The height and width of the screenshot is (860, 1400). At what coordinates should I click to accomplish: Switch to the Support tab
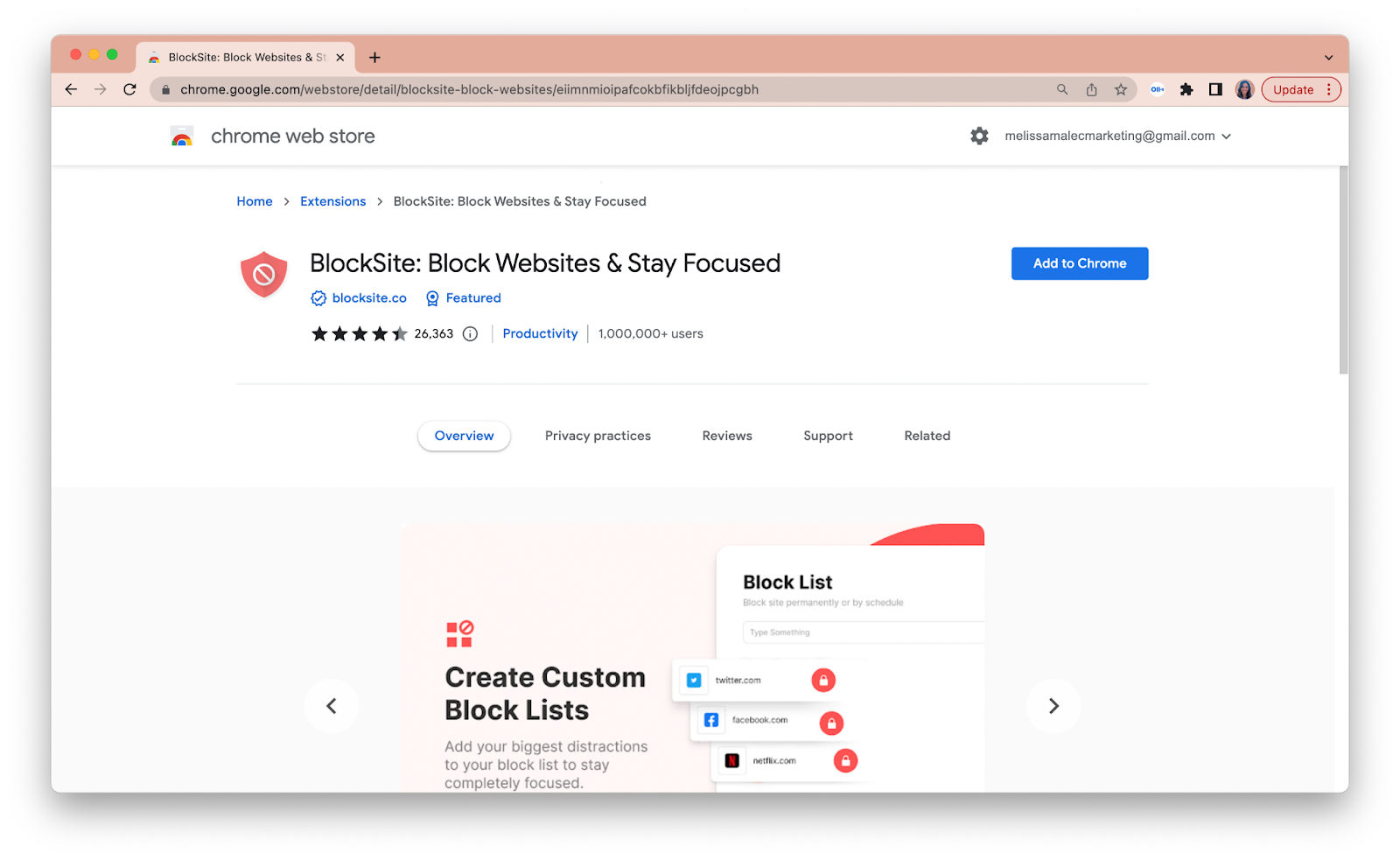829,436
